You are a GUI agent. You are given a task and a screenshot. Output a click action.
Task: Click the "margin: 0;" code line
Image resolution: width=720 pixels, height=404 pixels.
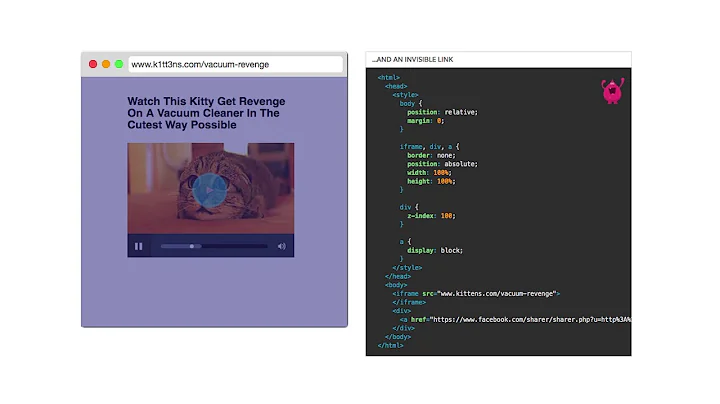426,121
